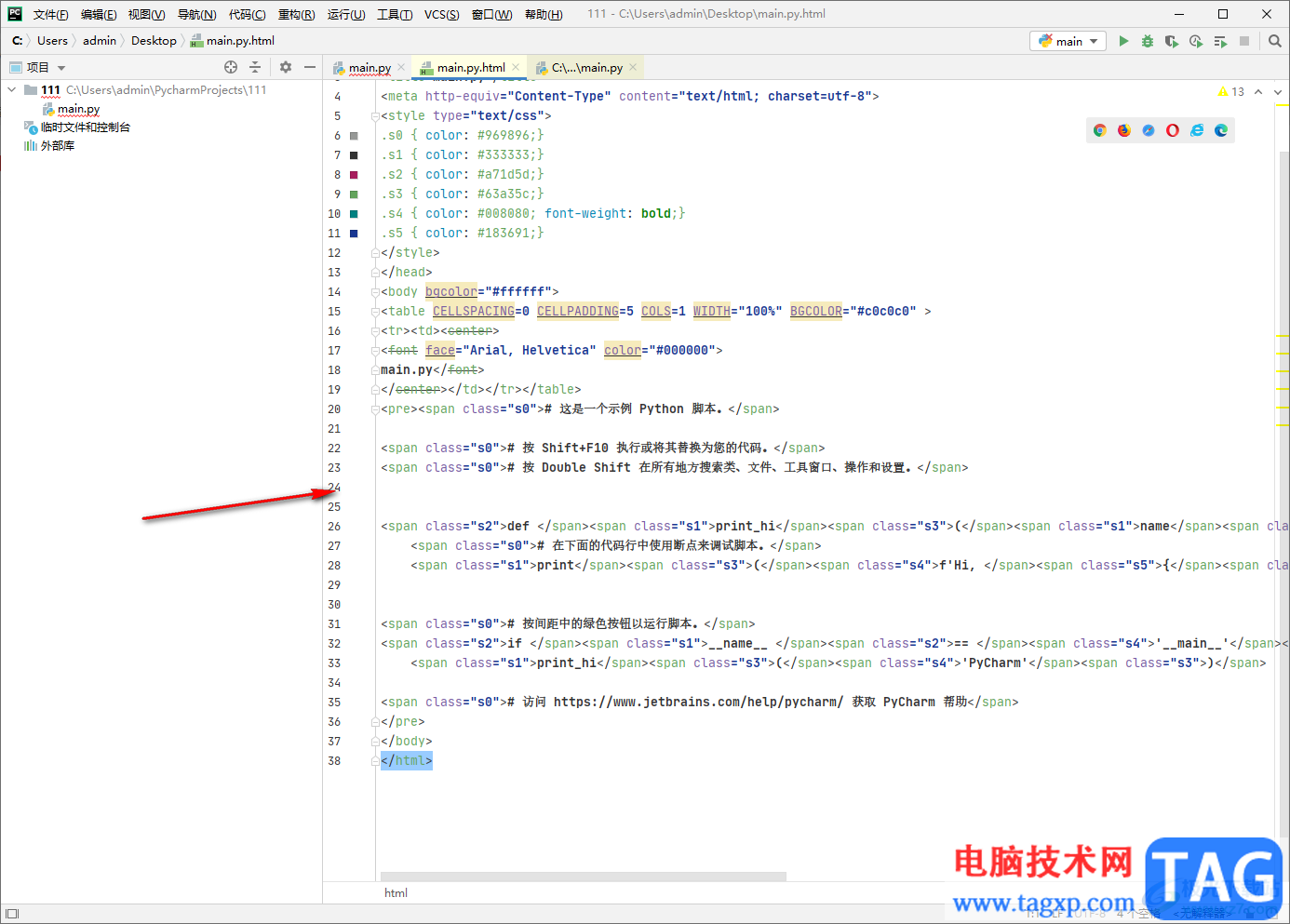Screen dimensions: 1290x924
Task: Switch to the main.py editor tab
Action: click(x=369, y=68)
